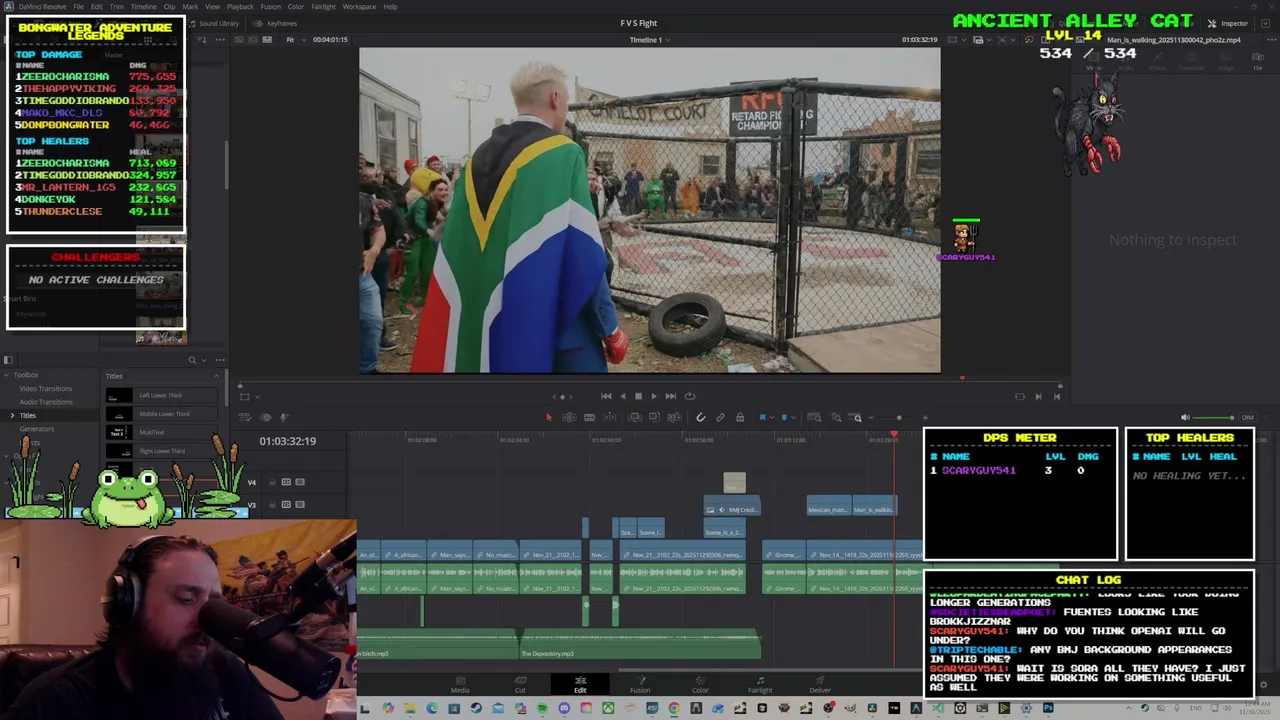Switch to the Cut page

[x=520, y=685]
